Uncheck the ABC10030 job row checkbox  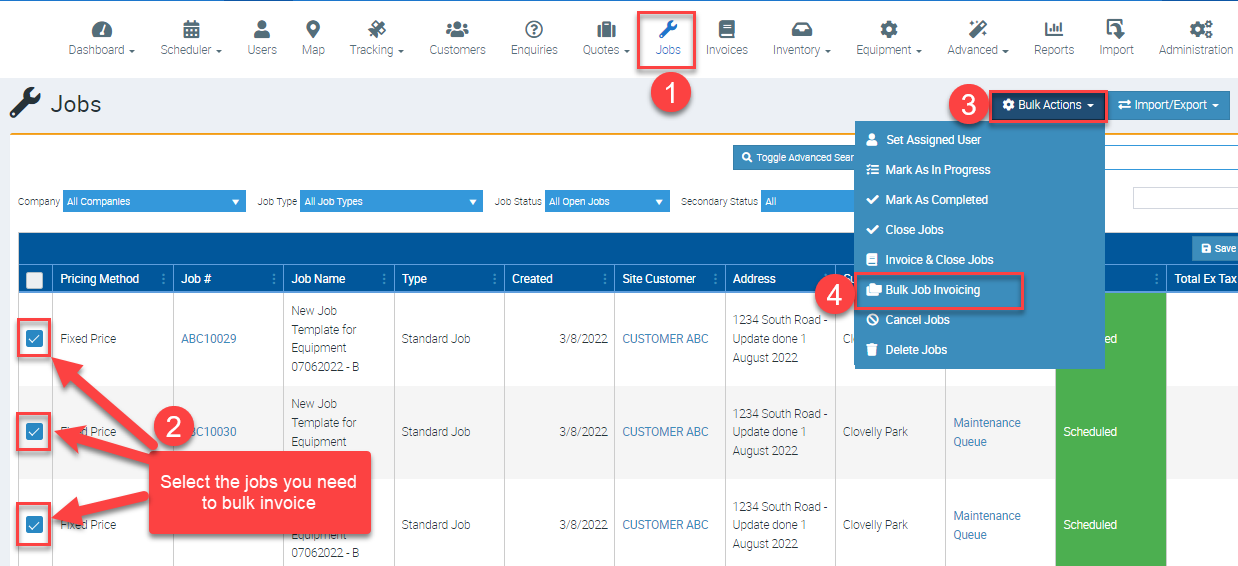point(34,432)
